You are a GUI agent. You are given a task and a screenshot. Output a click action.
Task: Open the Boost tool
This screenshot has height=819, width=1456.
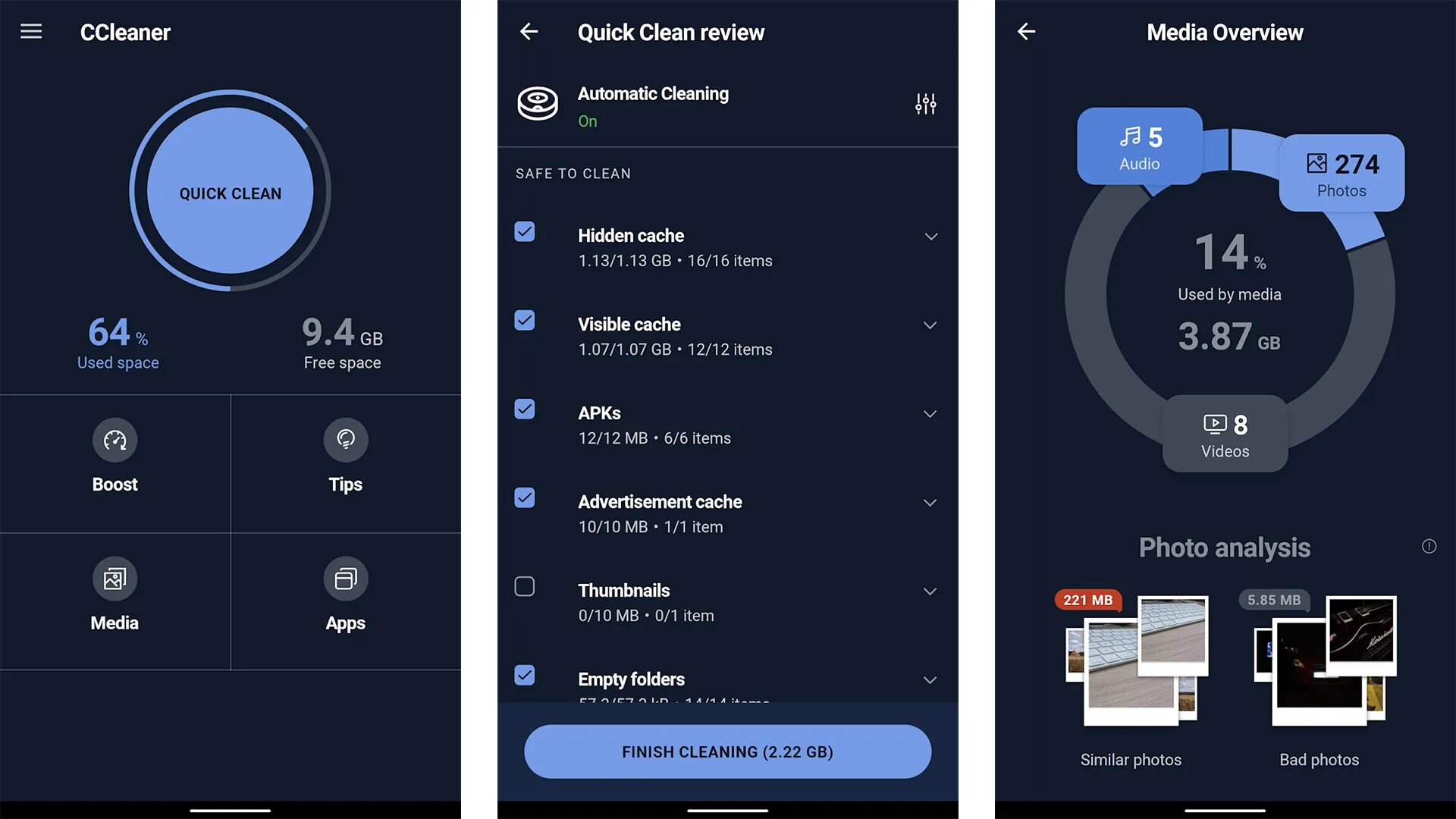(x=115, y=459)
